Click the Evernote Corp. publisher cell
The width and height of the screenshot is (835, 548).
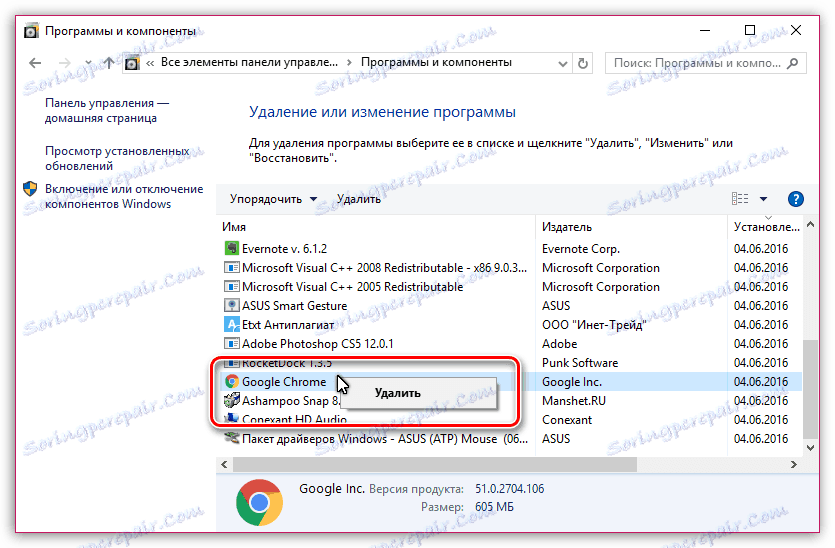(580, 249)
